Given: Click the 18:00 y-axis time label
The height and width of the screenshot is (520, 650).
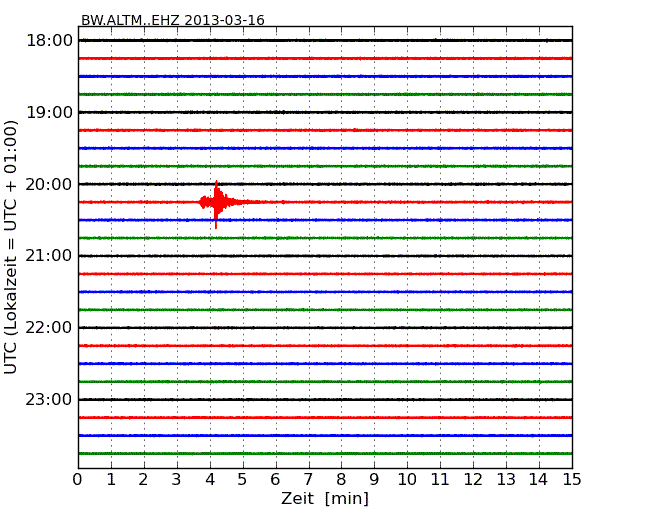Looking at the screenshot, I should point(49,41).
